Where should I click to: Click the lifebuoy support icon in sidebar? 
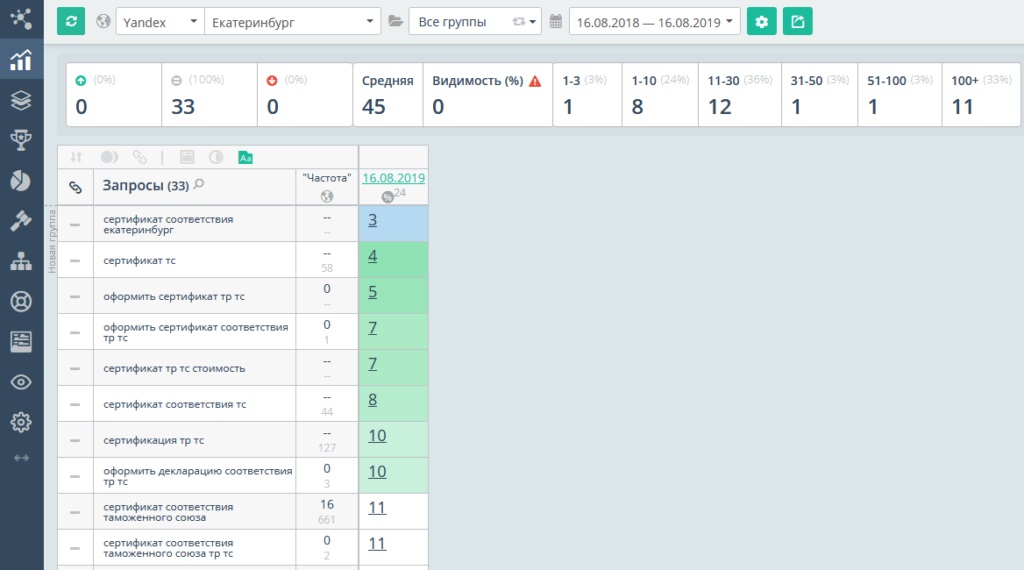click(21, 301)
